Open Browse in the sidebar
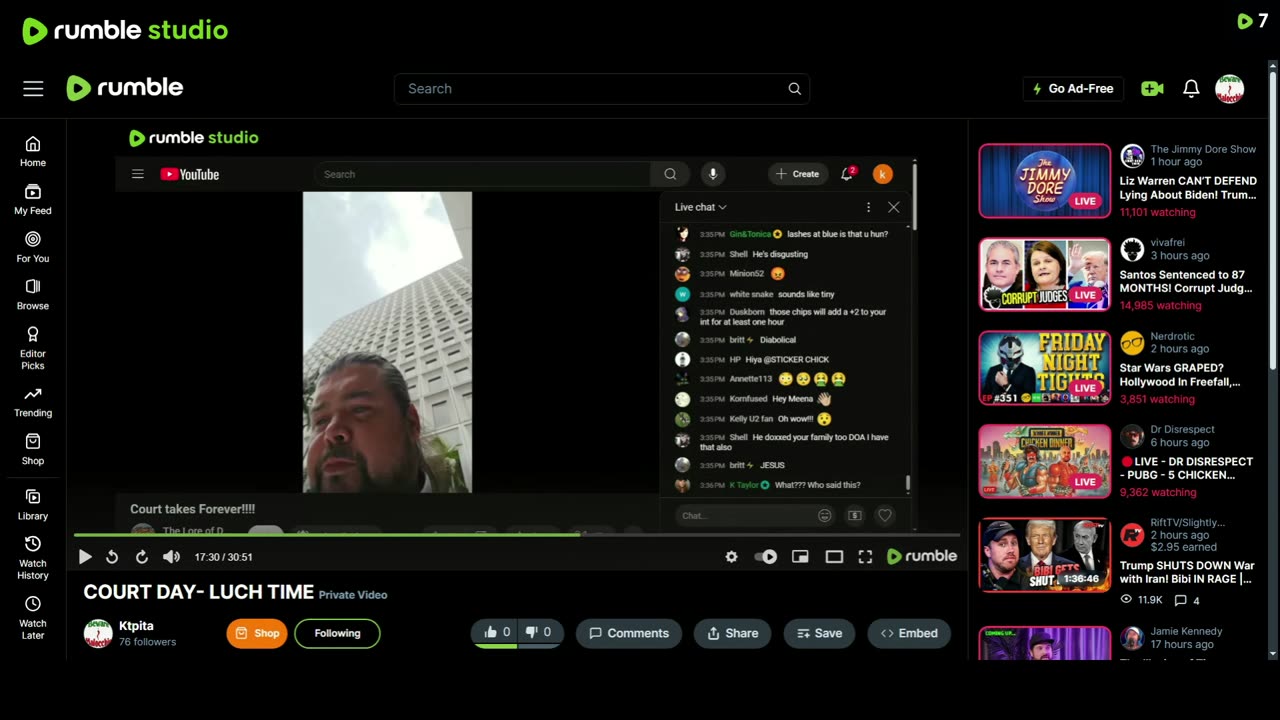1280x720 pixels. tap(33, 295)
